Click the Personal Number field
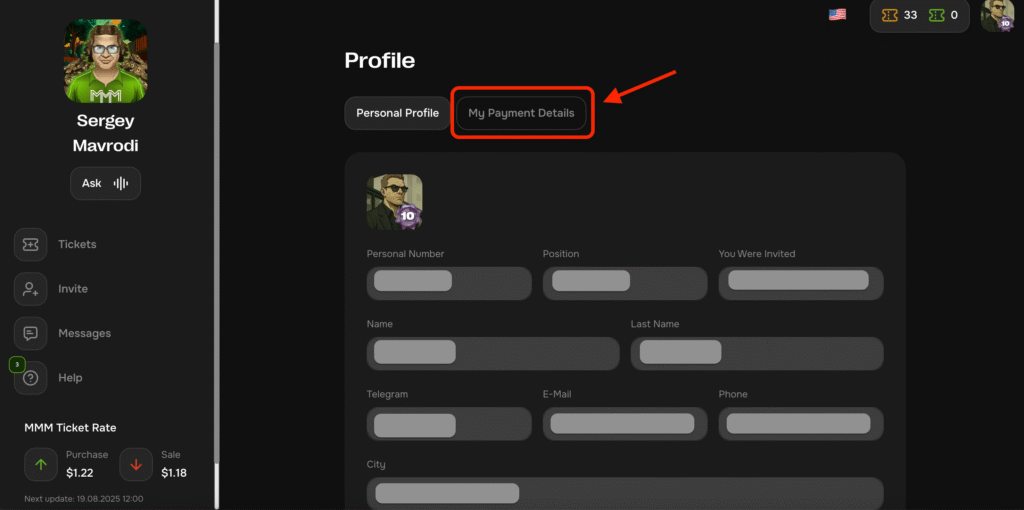This screenshot has height=510, width=1024. 449,282
